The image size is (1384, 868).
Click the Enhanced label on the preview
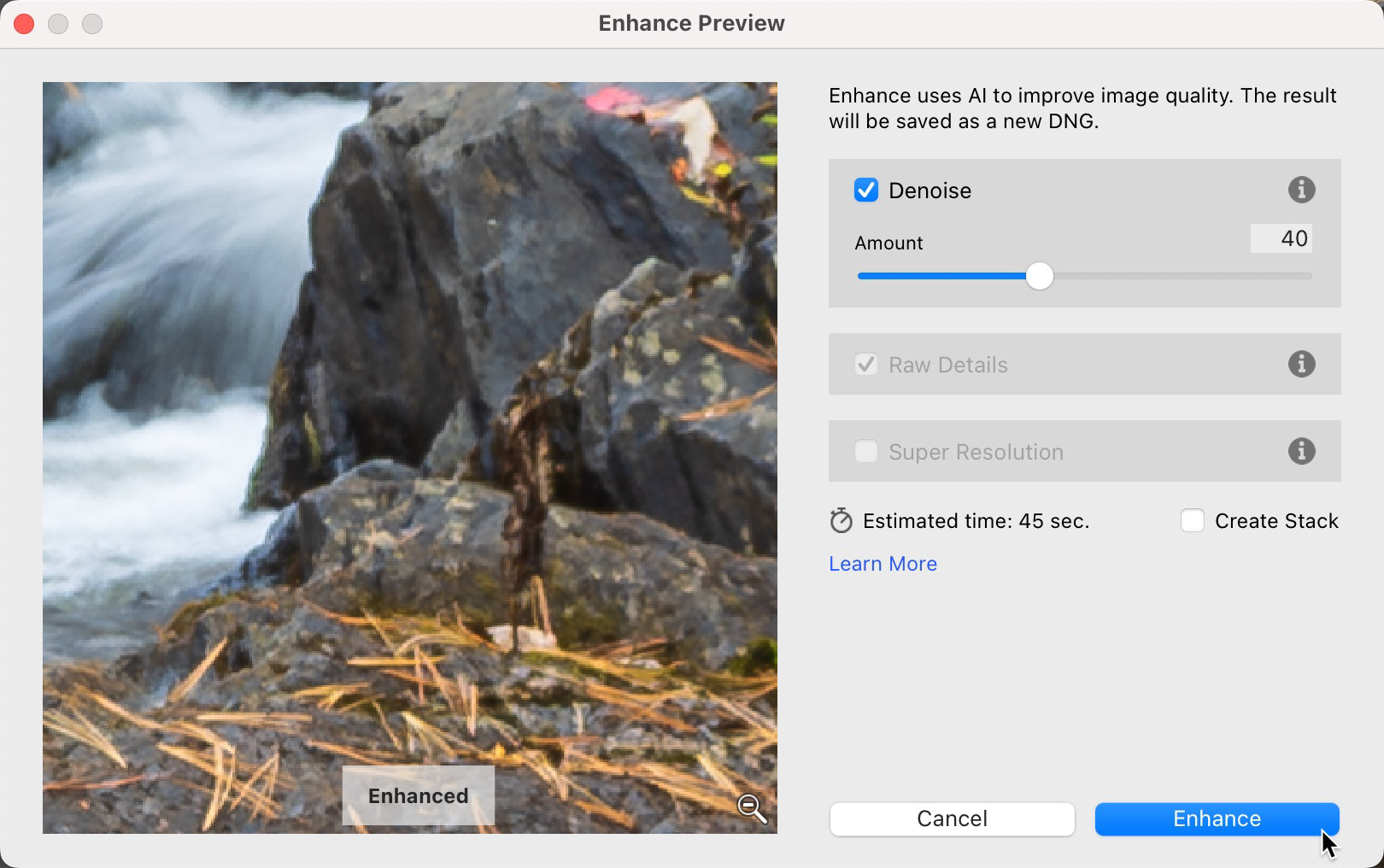(x=418, y=795)
